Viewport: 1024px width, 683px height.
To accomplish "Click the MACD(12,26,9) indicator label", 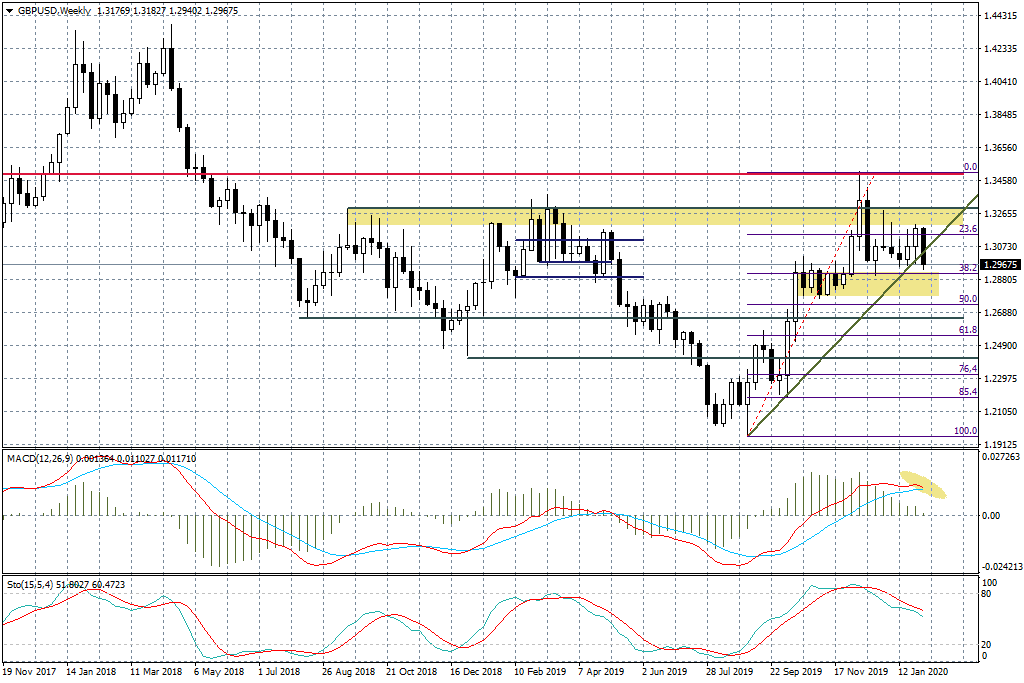I will tap(40, 457).
